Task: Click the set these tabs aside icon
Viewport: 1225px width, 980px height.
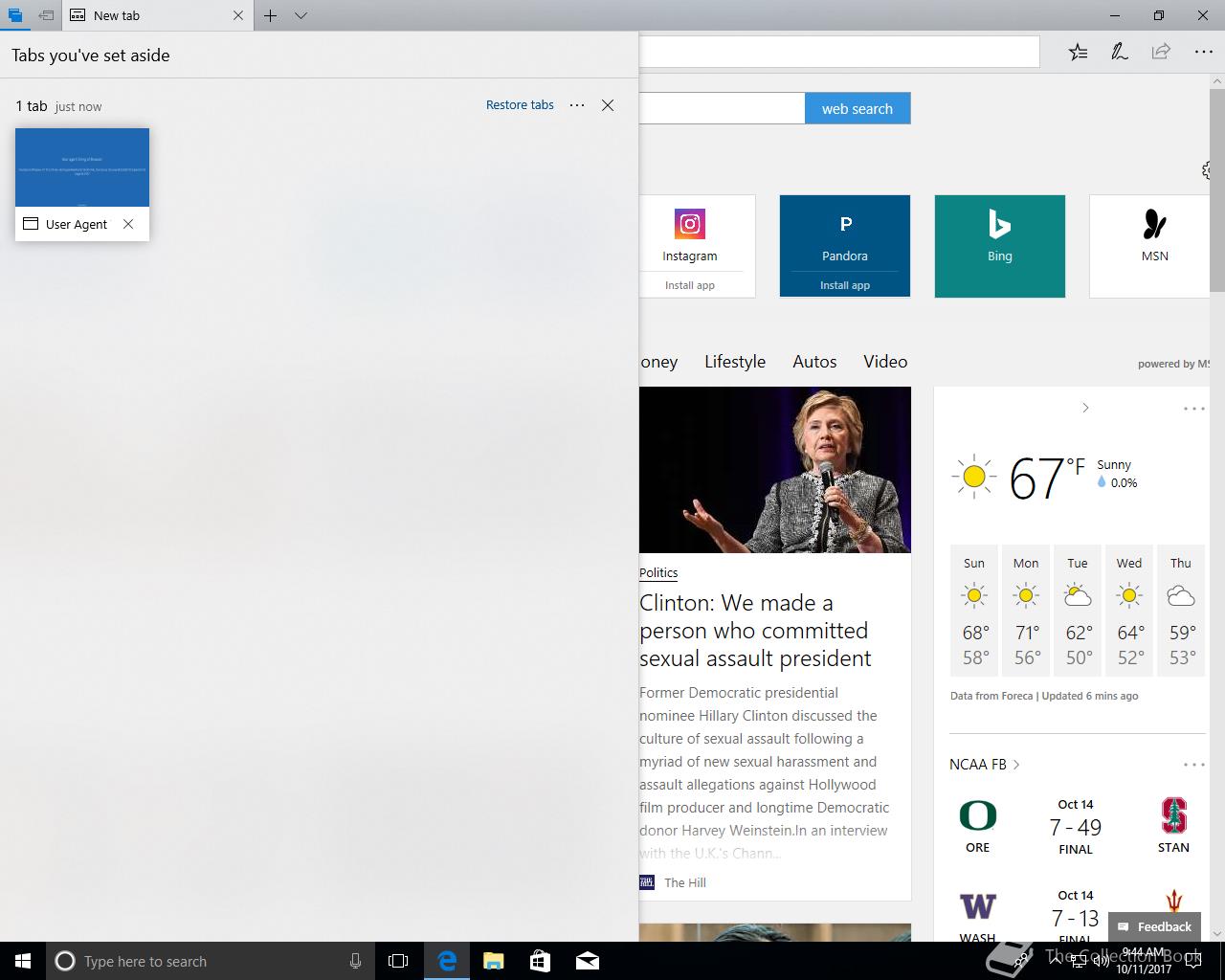Action: point(46,15)
